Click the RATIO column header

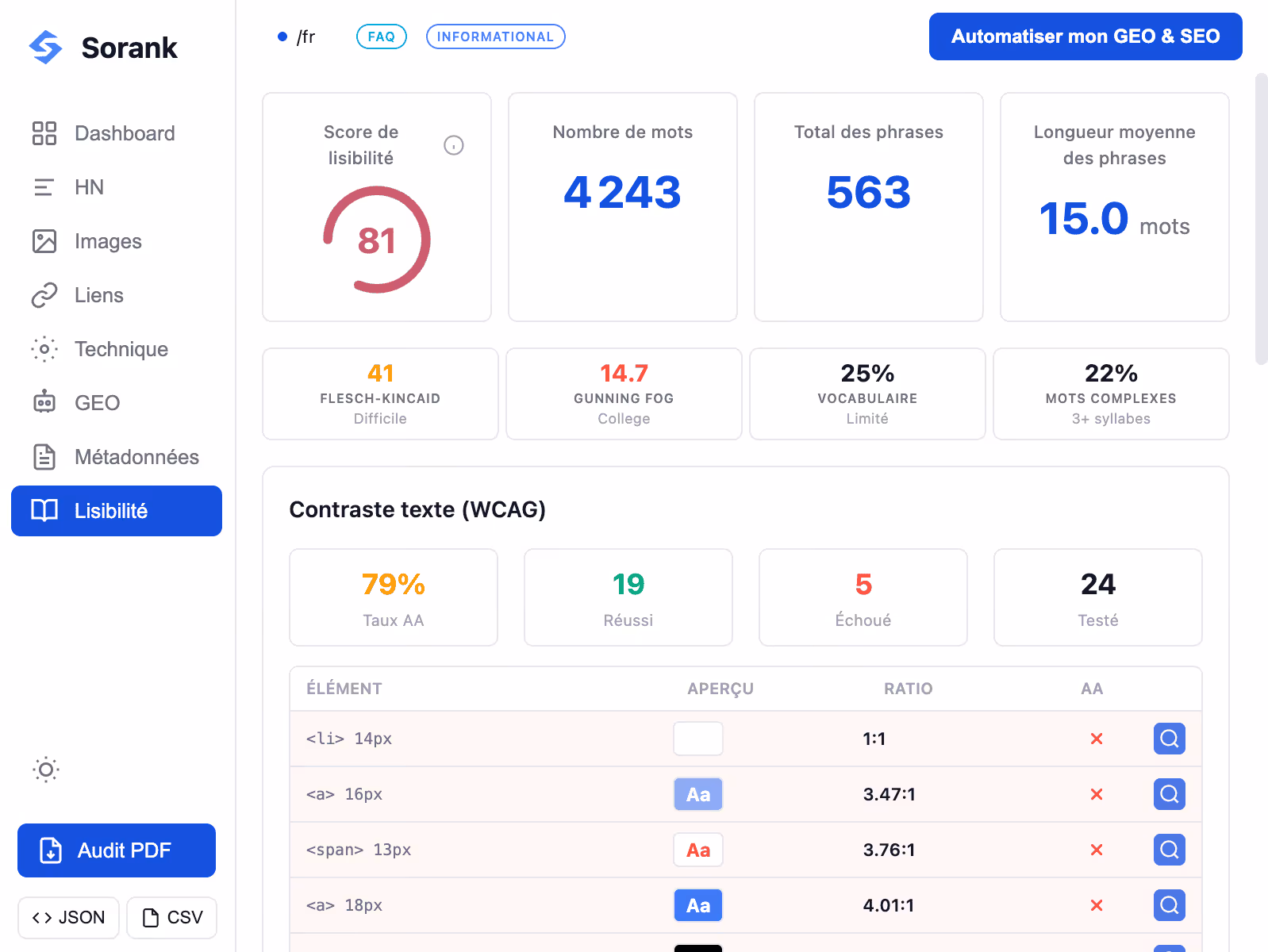pos(909,689)
